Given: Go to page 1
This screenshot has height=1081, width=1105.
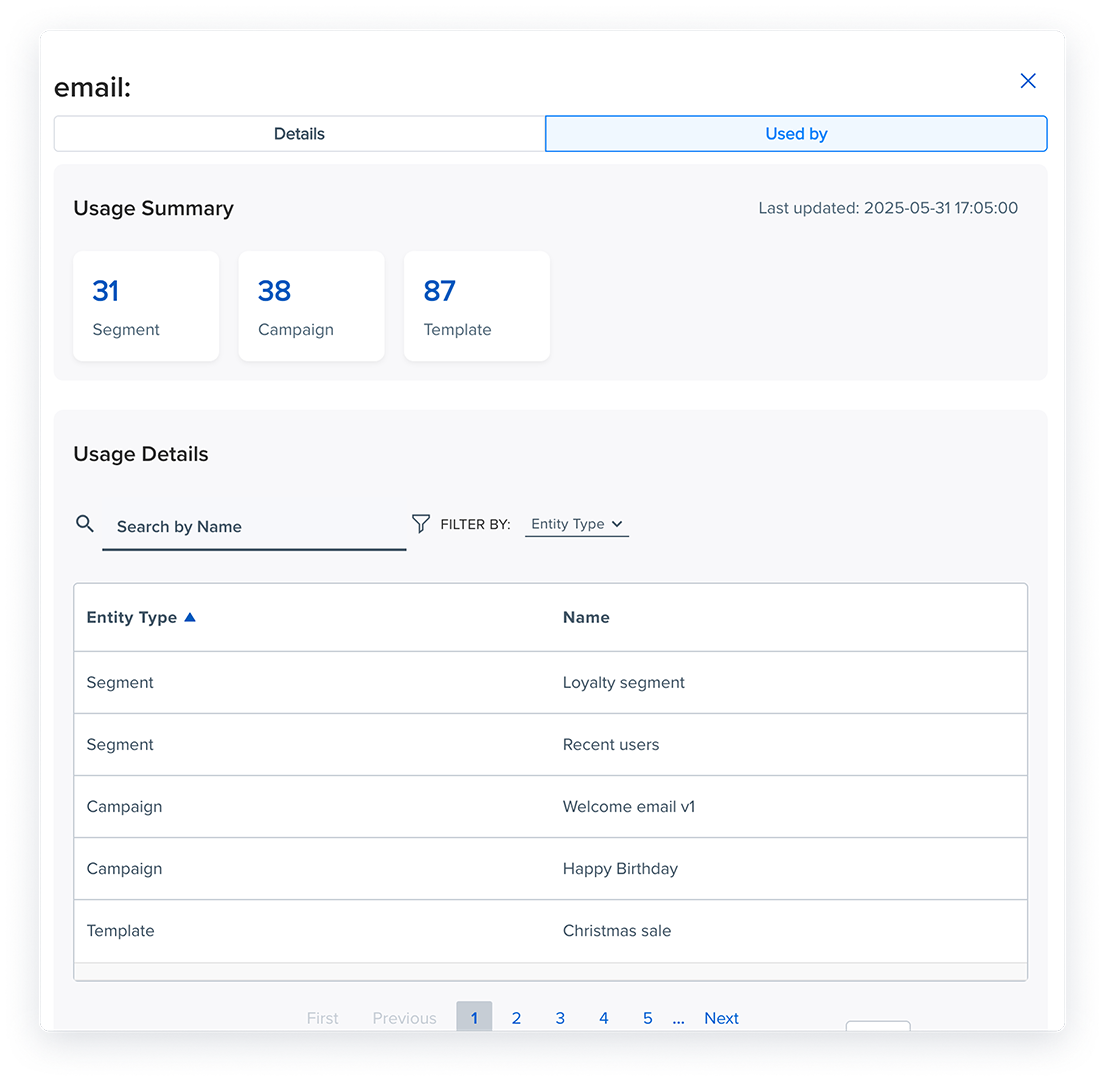Looking at the screenshot, I should [x=474, y=1018].
